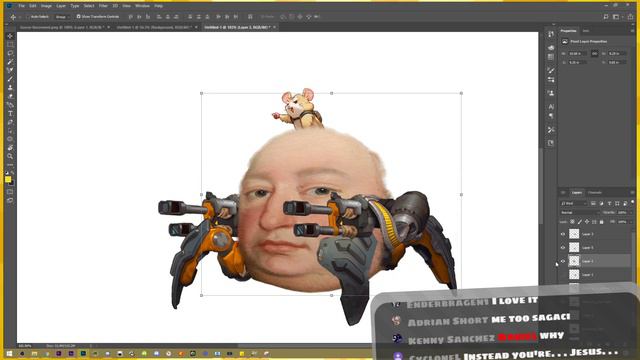Change screen mode at toolbar bottom
This screenshot has height=360, width=640.
[10, 200]
